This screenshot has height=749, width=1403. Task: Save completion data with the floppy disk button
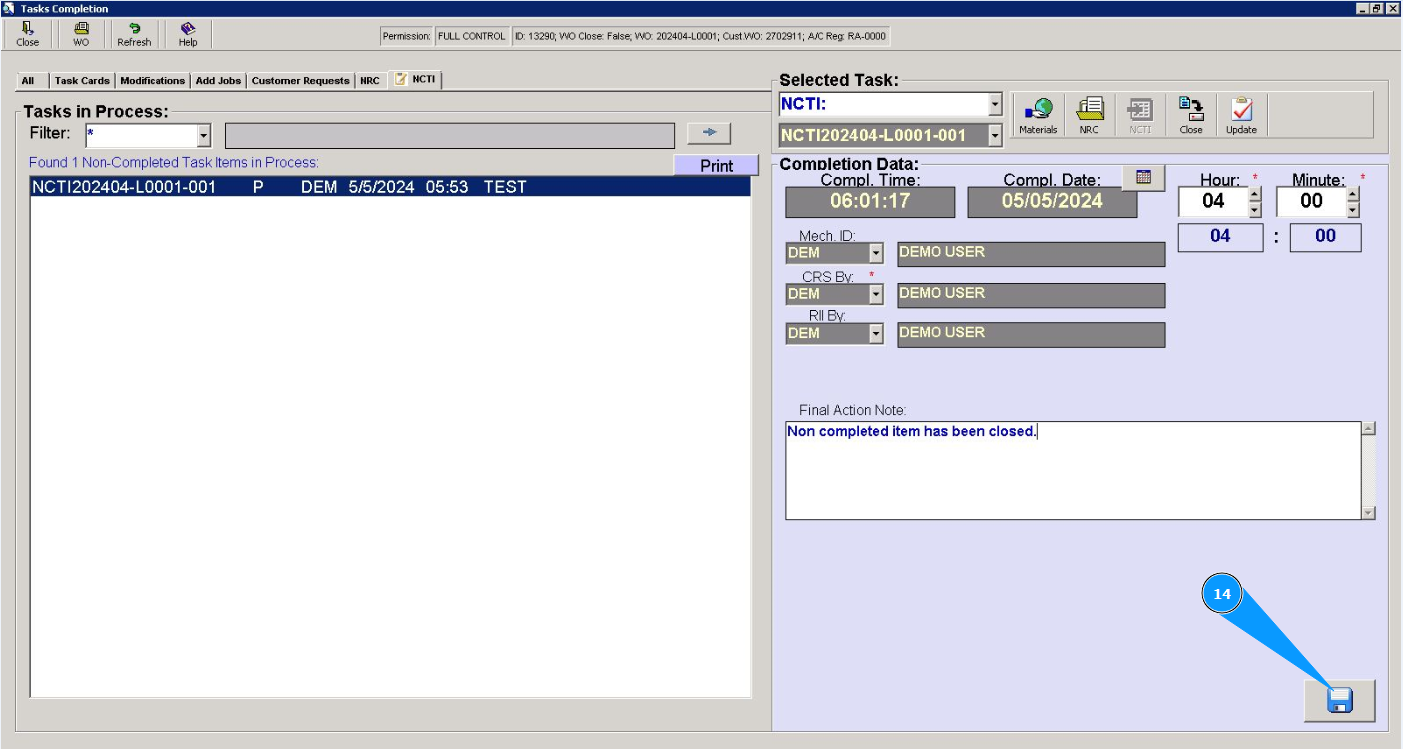click(x=1340, y=701)
